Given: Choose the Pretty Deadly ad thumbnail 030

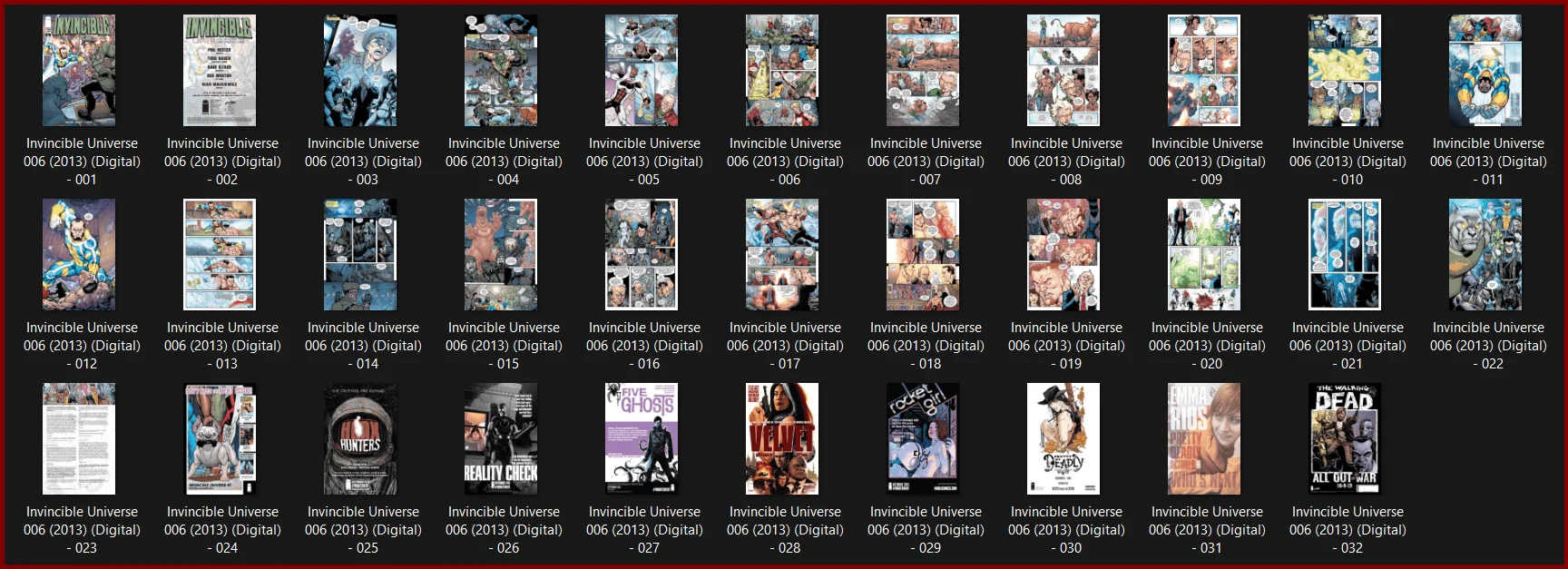Looking at the screenshot, I should tap(1063, 439).
